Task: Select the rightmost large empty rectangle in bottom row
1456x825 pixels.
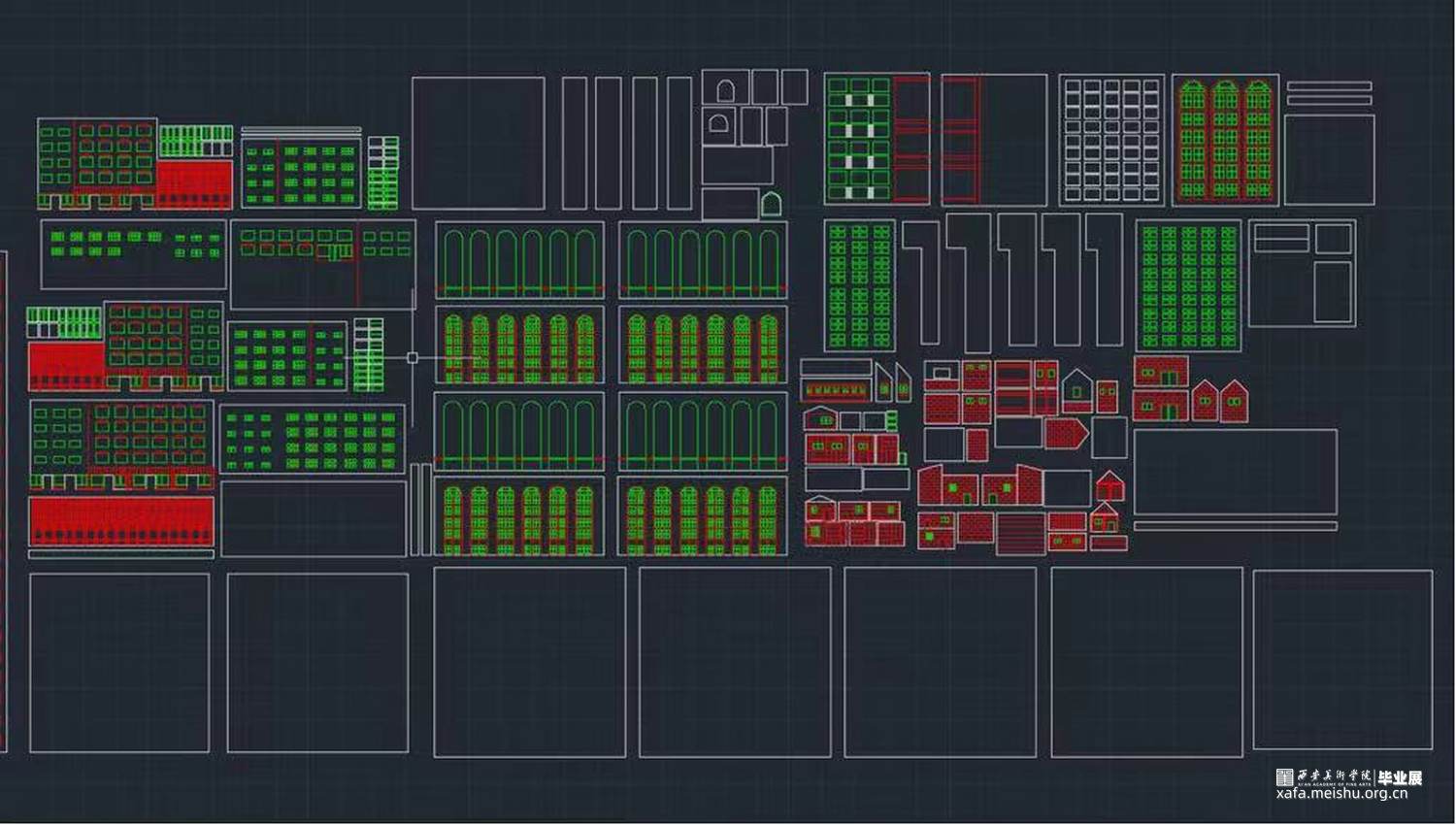Action: coord(1342,660)
